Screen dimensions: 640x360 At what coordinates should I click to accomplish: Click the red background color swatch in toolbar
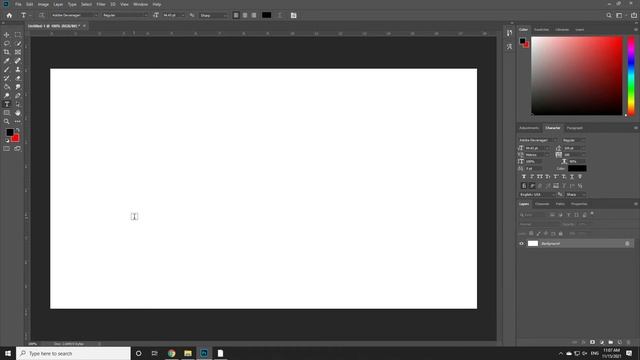[16, 138]
